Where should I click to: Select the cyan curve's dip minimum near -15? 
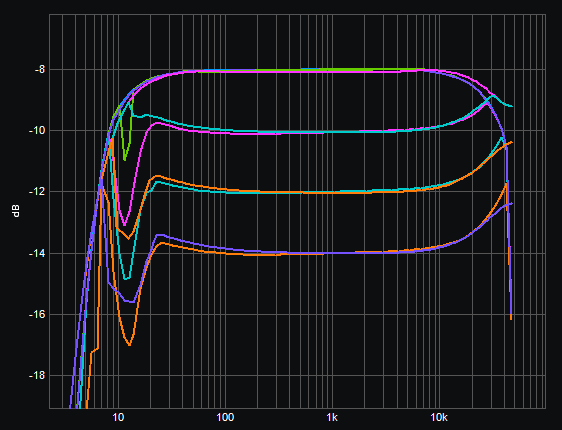coord(126,278)
